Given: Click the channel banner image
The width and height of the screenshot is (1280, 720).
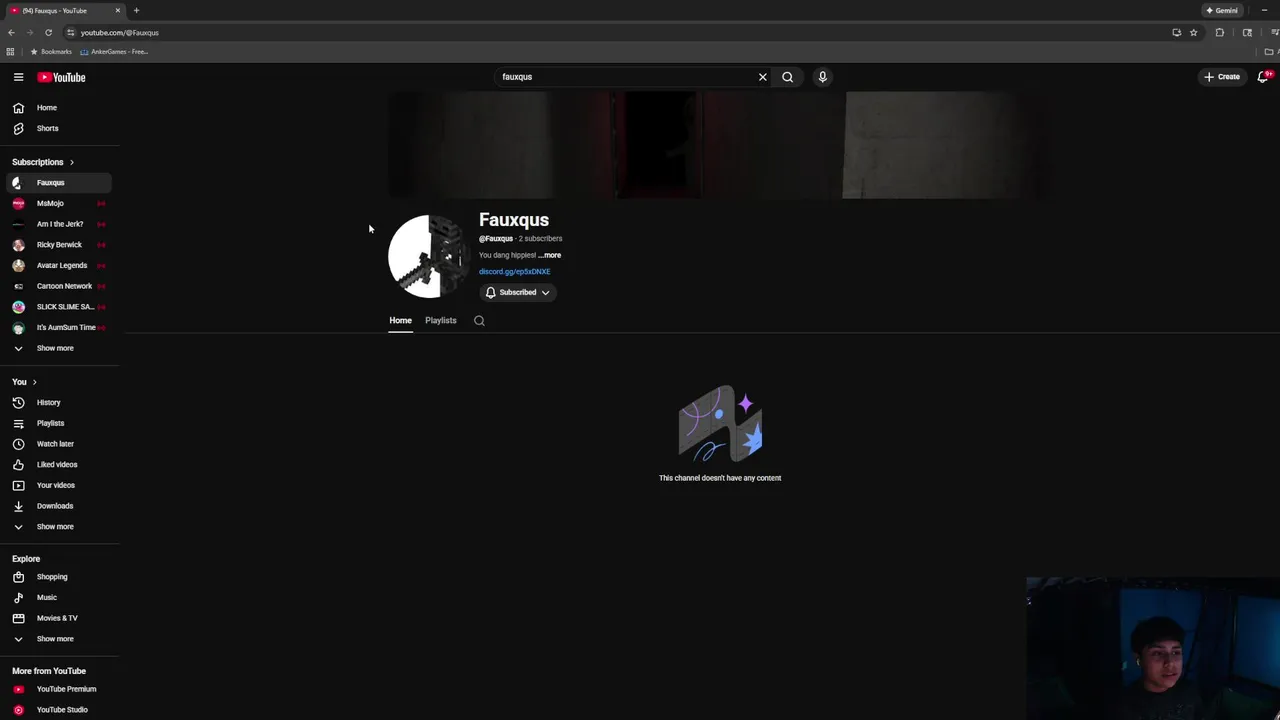Looking at the screenshot, I should [x=719, y=145].
